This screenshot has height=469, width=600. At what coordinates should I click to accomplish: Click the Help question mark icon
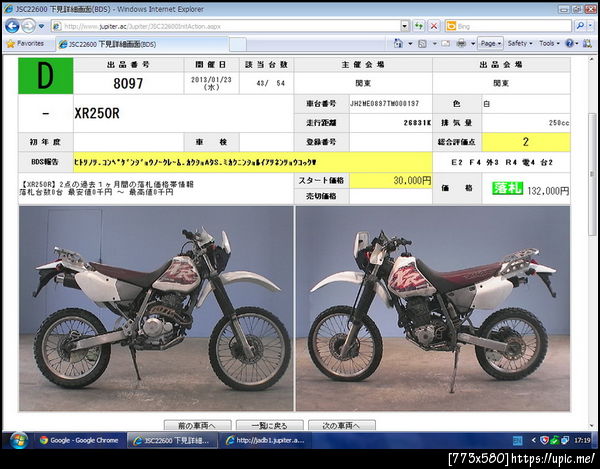pyautogui.click(x=569, y=44)
